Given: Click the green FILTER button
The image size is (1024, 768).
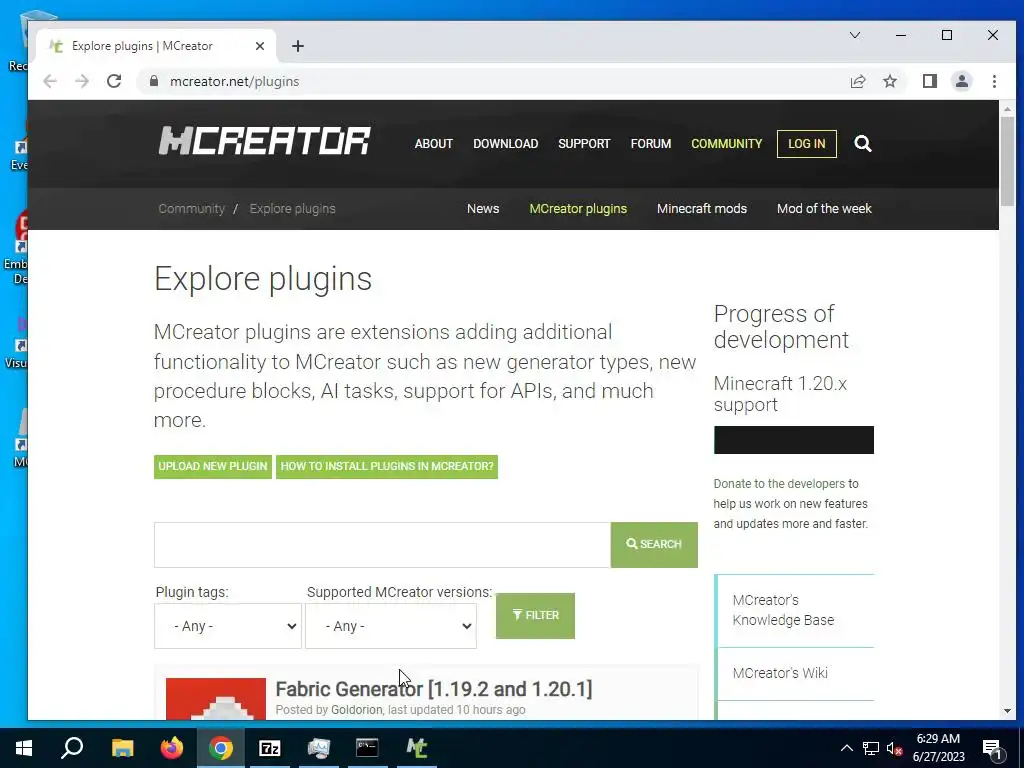Looking at the screenshot, I should click(x=535, y=615).
